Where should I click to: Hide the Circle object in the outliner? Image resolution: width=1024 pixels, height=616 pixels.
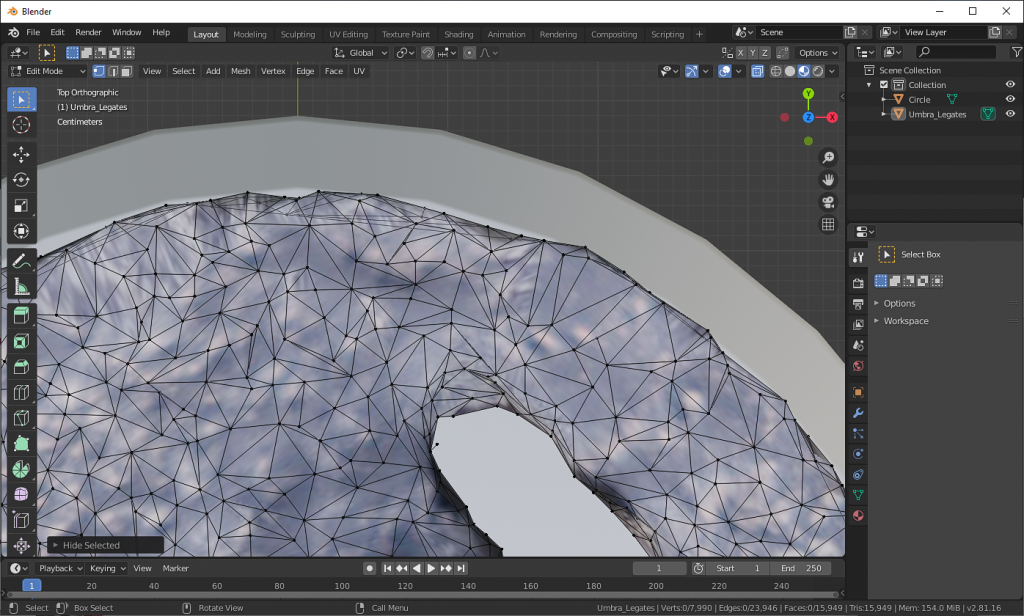(1009, 99)
